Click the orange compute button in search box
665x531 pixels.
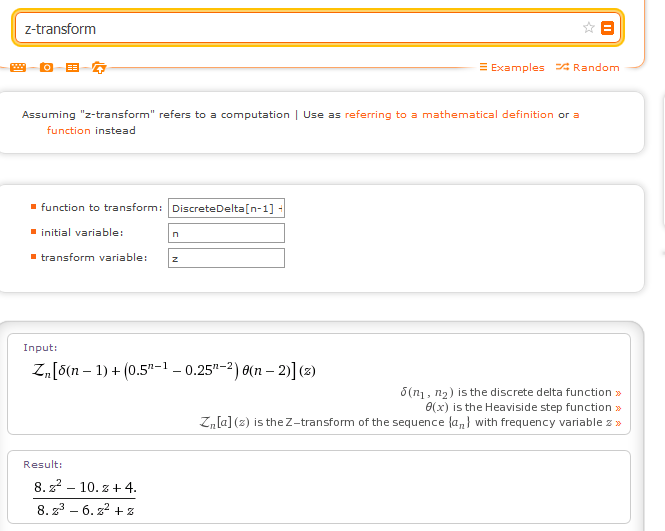[606, 28]
